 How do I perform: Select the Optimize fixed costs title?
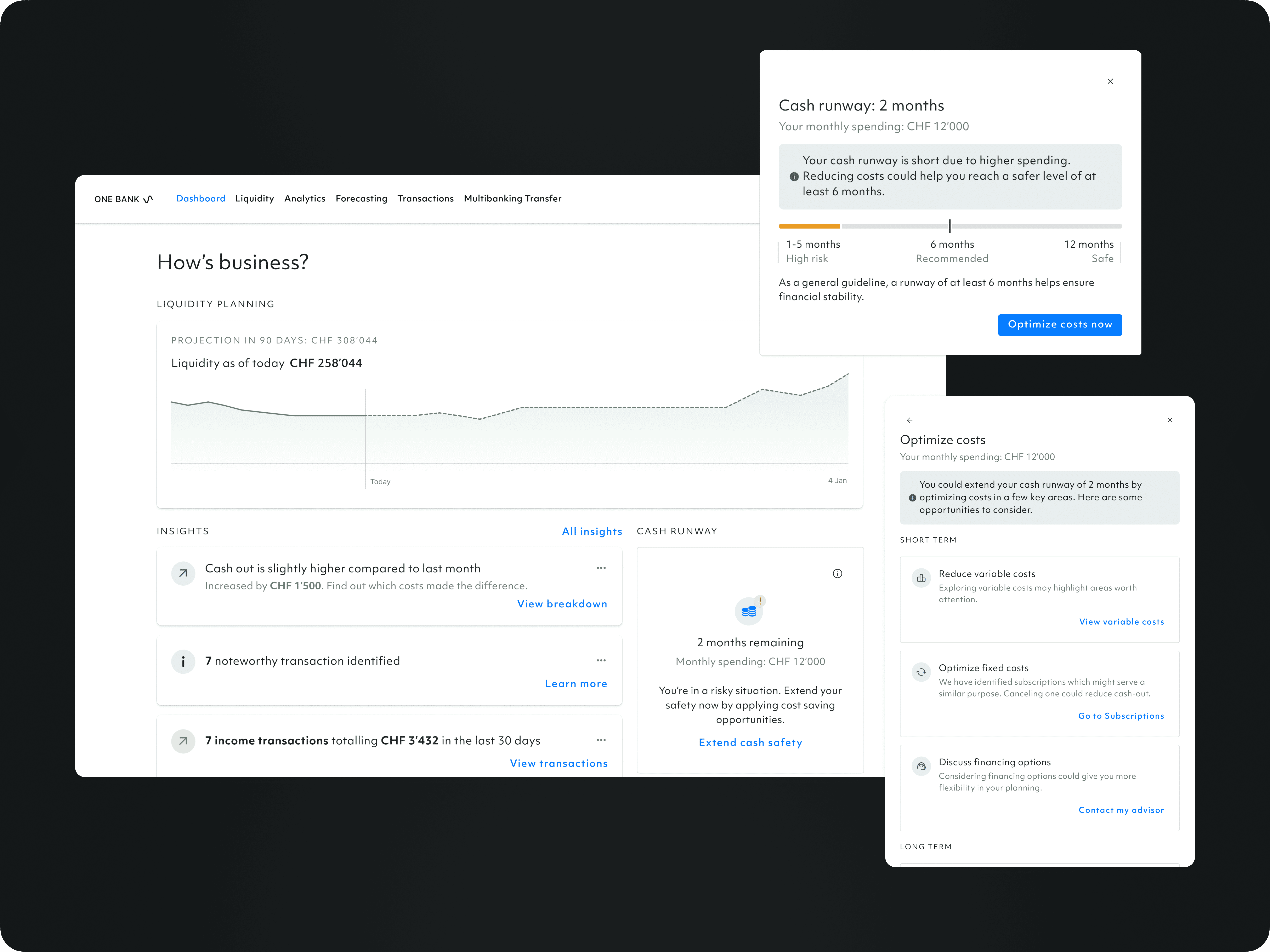[983, 668]
